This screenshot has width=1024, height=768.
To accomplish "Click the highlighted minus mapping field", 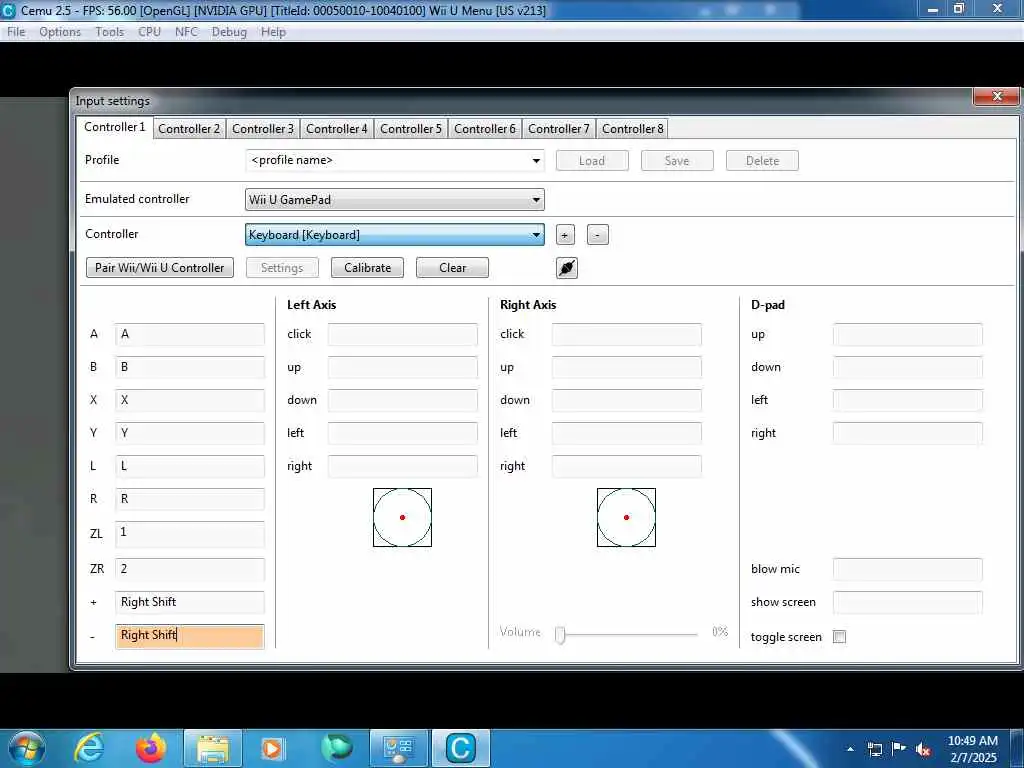I will 190,636.
